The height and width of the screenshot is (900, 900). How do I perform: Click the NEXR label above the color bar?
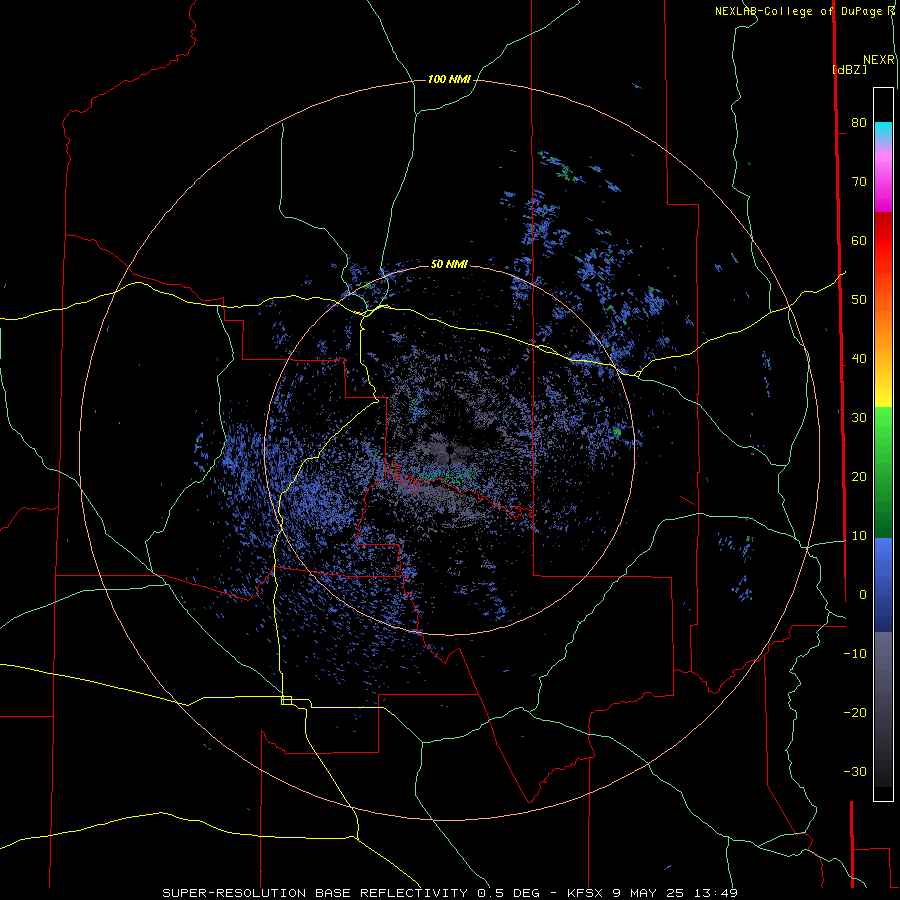(x=879, y=60)
